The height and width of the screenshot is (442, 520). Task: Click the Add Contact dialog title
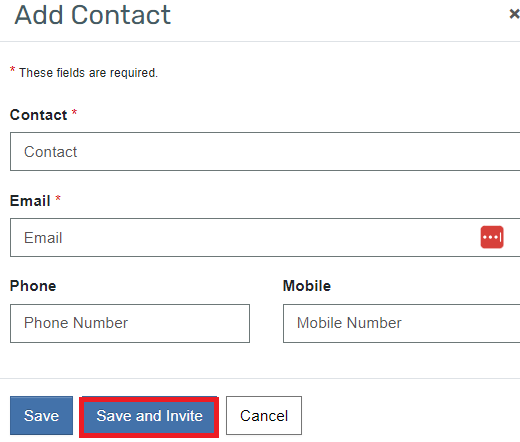[x=93, y=15]
